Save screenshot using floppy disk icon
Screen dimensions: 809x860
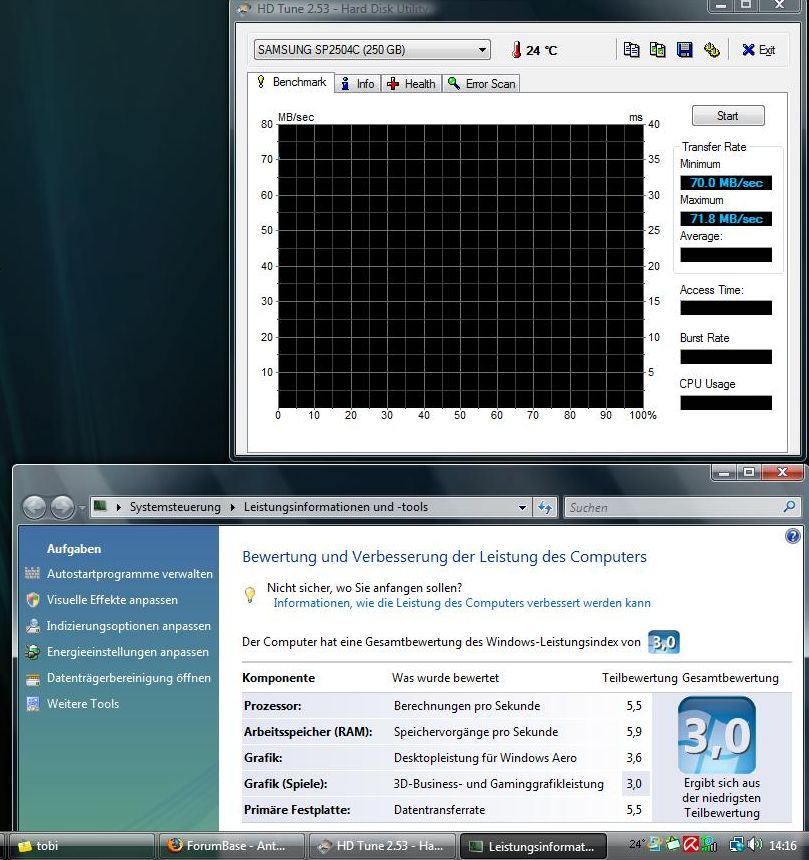click(x=684, y=50)
